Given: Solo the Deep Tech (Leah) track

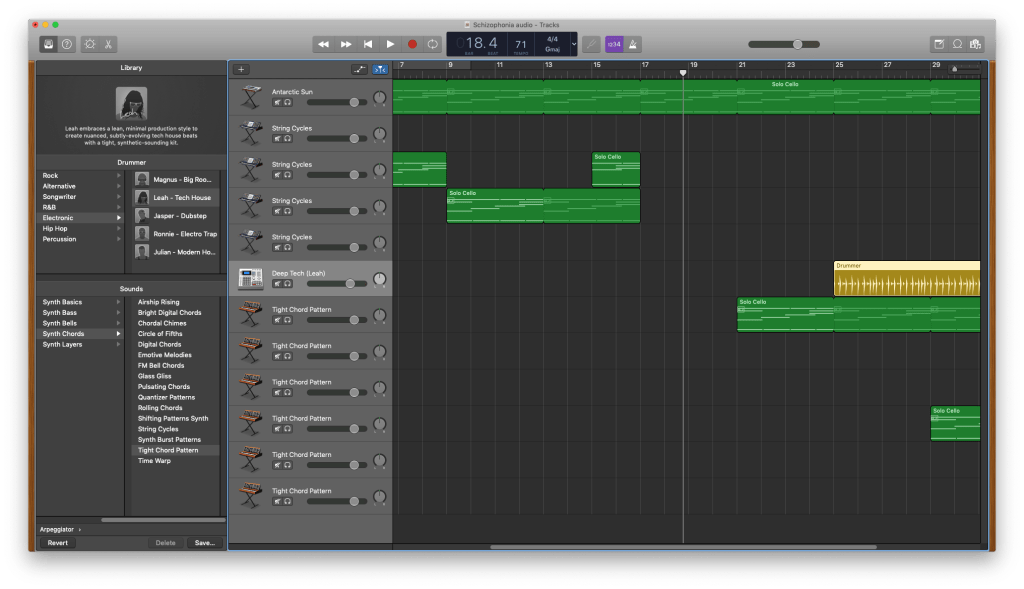Looking at the screenshot, I should tap(287, 284).
